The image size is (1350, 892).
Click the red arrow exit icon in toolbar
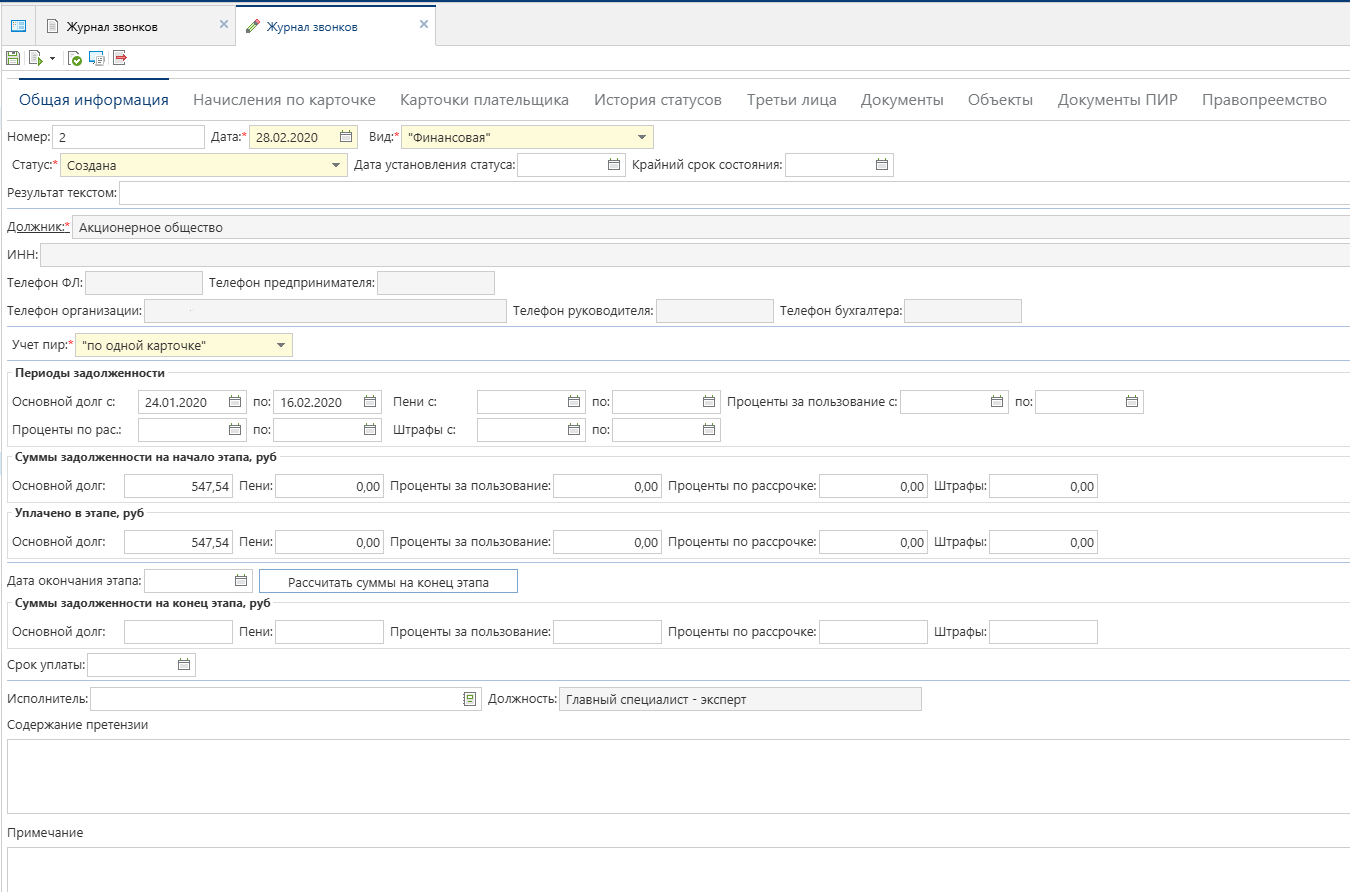click(120, 58)
